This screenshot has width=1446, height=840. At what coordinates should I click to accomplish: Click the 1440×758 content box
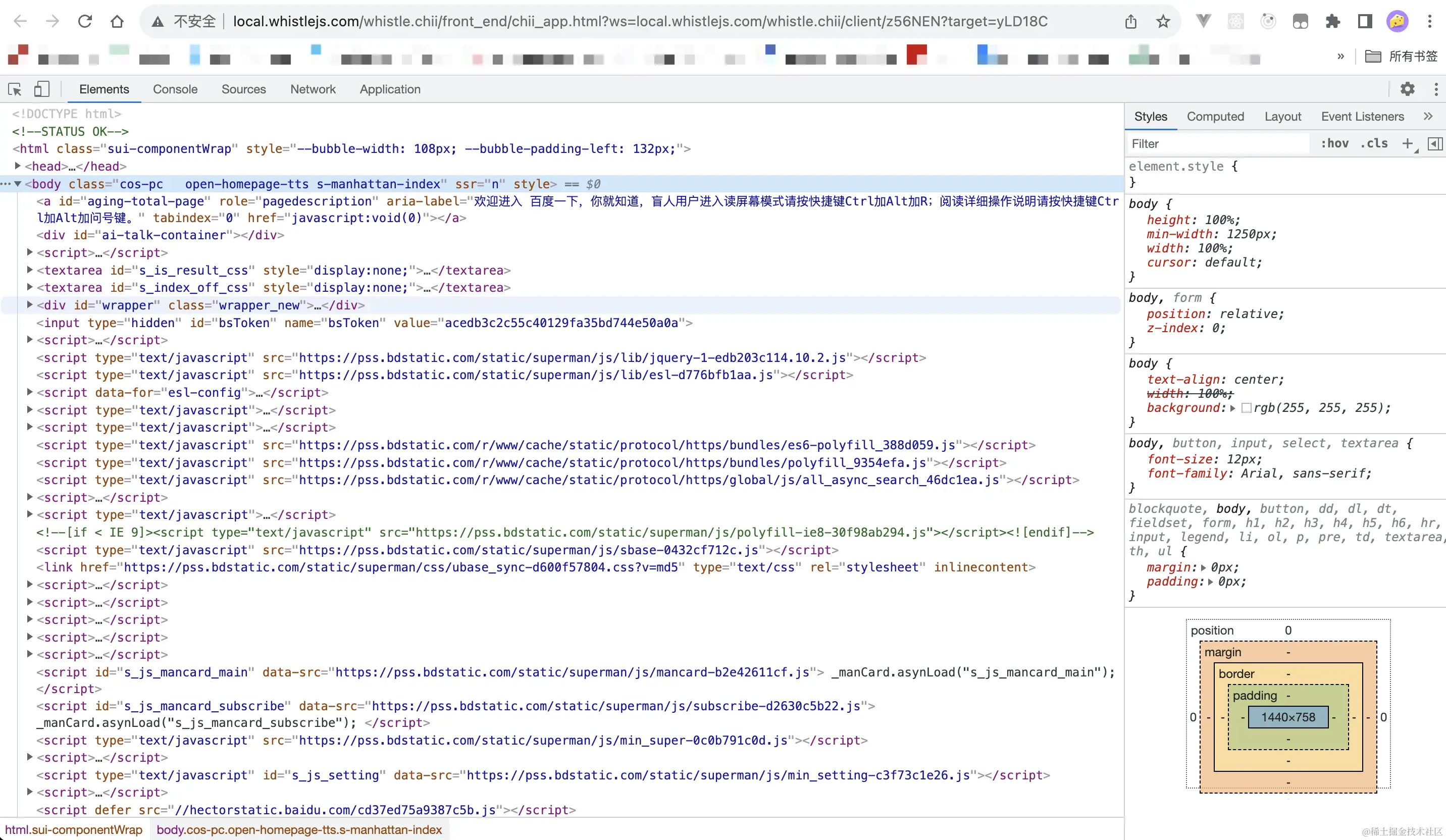[1288, 717]
